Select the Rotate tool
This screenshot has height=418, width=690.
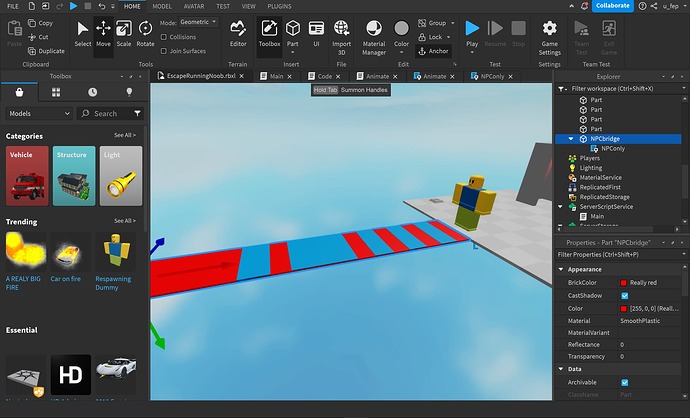click(x=145, y=34)
